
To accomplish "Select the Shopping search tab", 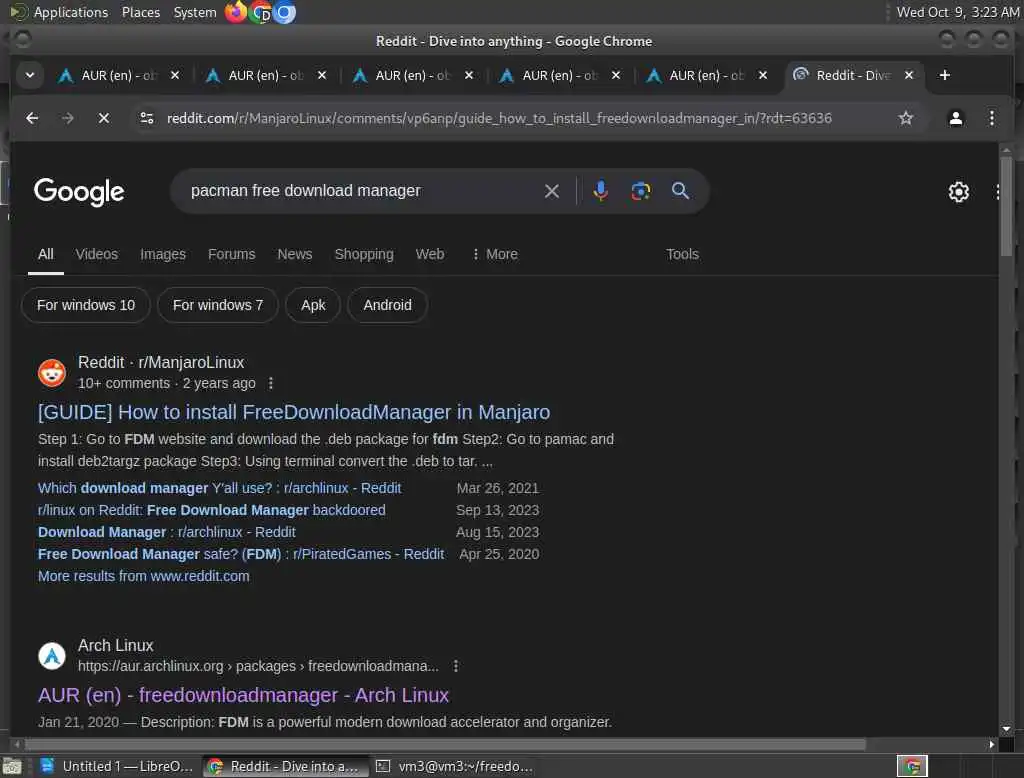I will pyautogui.click(x=364, y=254).
